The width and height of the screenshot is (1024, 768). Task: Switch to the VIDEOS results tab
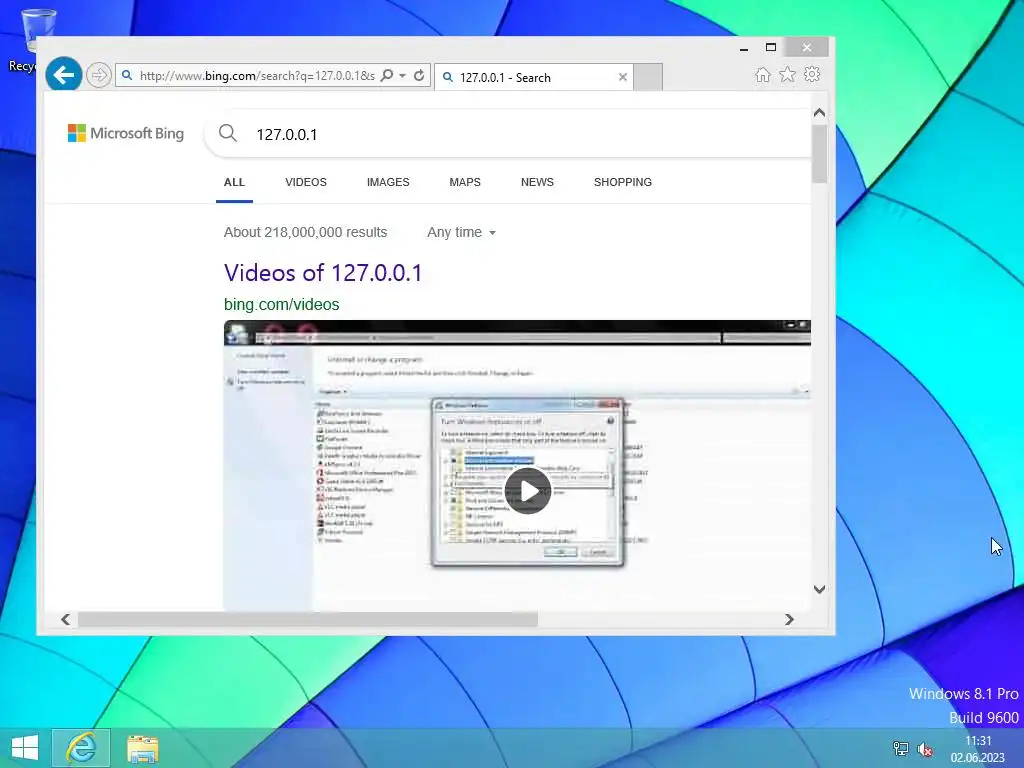pos(306,182)
